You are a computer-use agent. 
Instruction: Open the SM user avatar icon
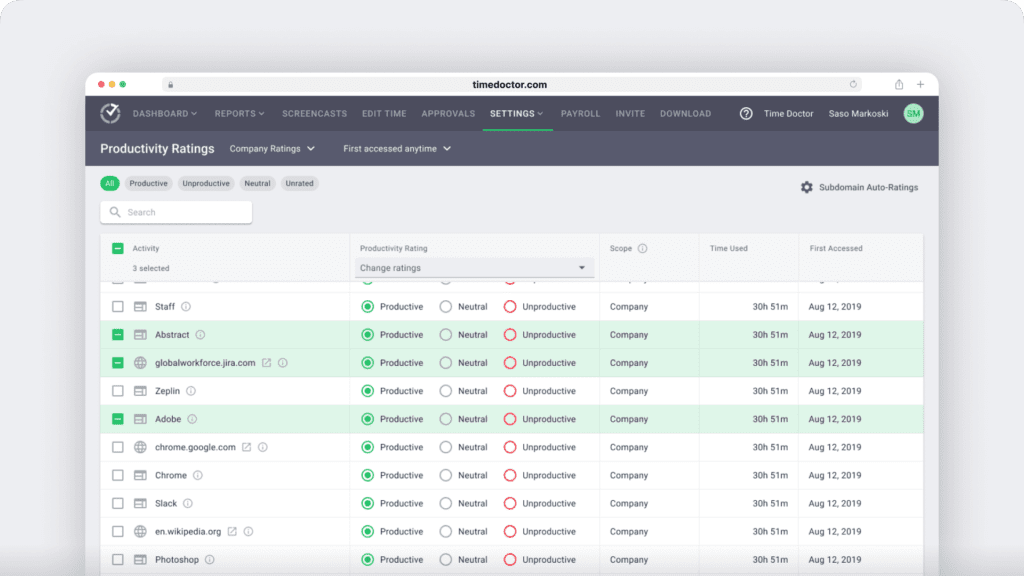pyautogui.click(x=913, y=114)
